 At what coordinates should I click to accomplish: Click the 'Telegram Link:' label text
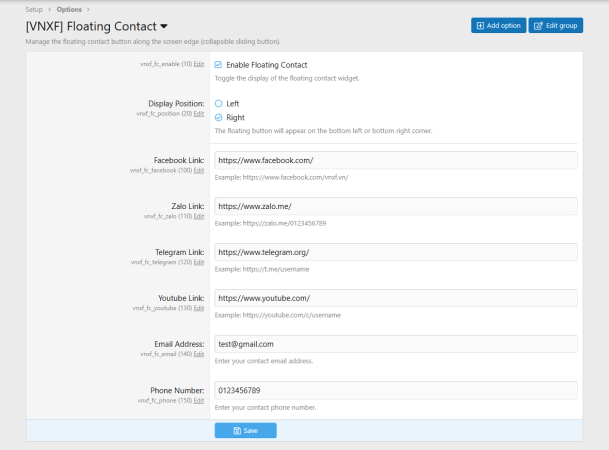tap(179, 252)
